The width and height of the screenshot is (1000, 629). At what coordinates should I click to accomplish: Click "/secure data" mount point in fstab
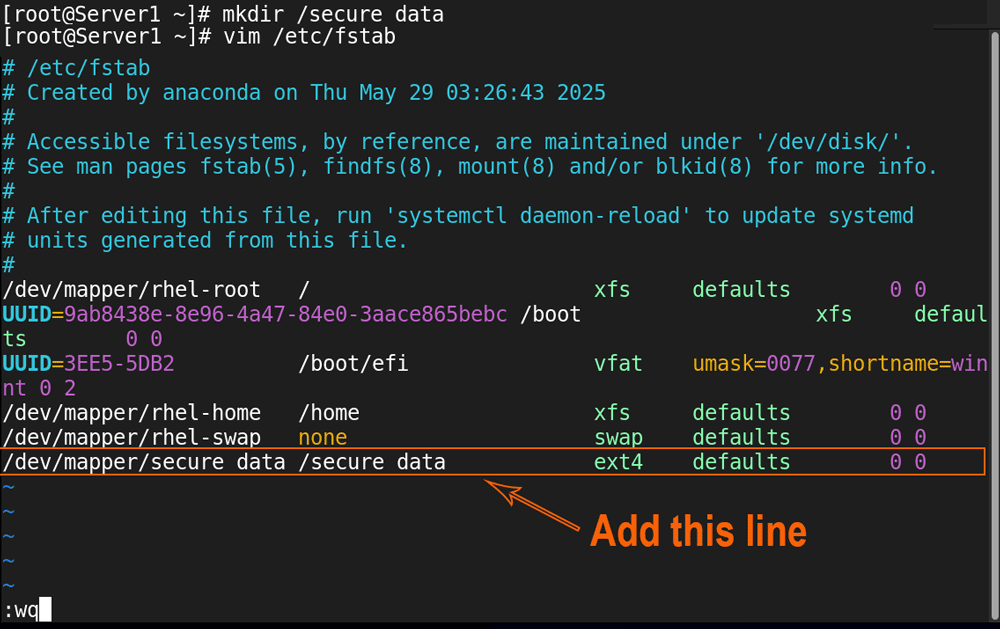pos(372,462)
